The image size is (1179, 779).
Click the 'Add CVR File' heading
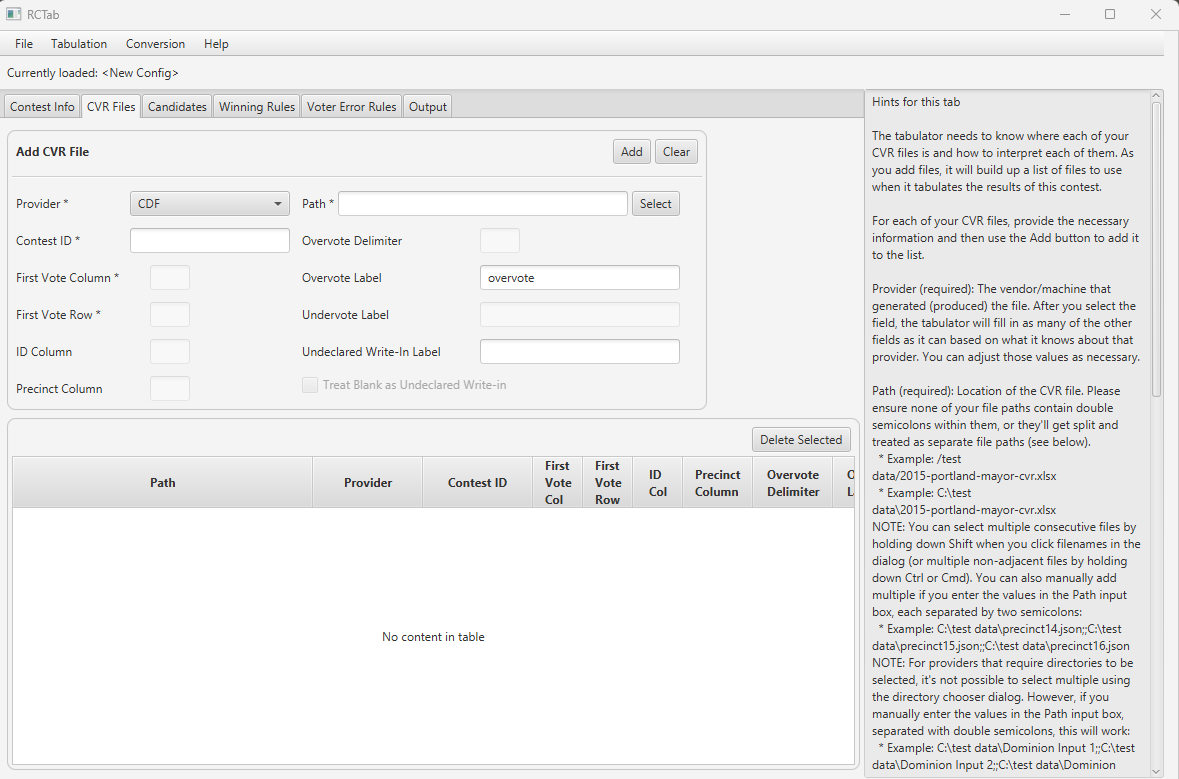click(x=53, y=152)
